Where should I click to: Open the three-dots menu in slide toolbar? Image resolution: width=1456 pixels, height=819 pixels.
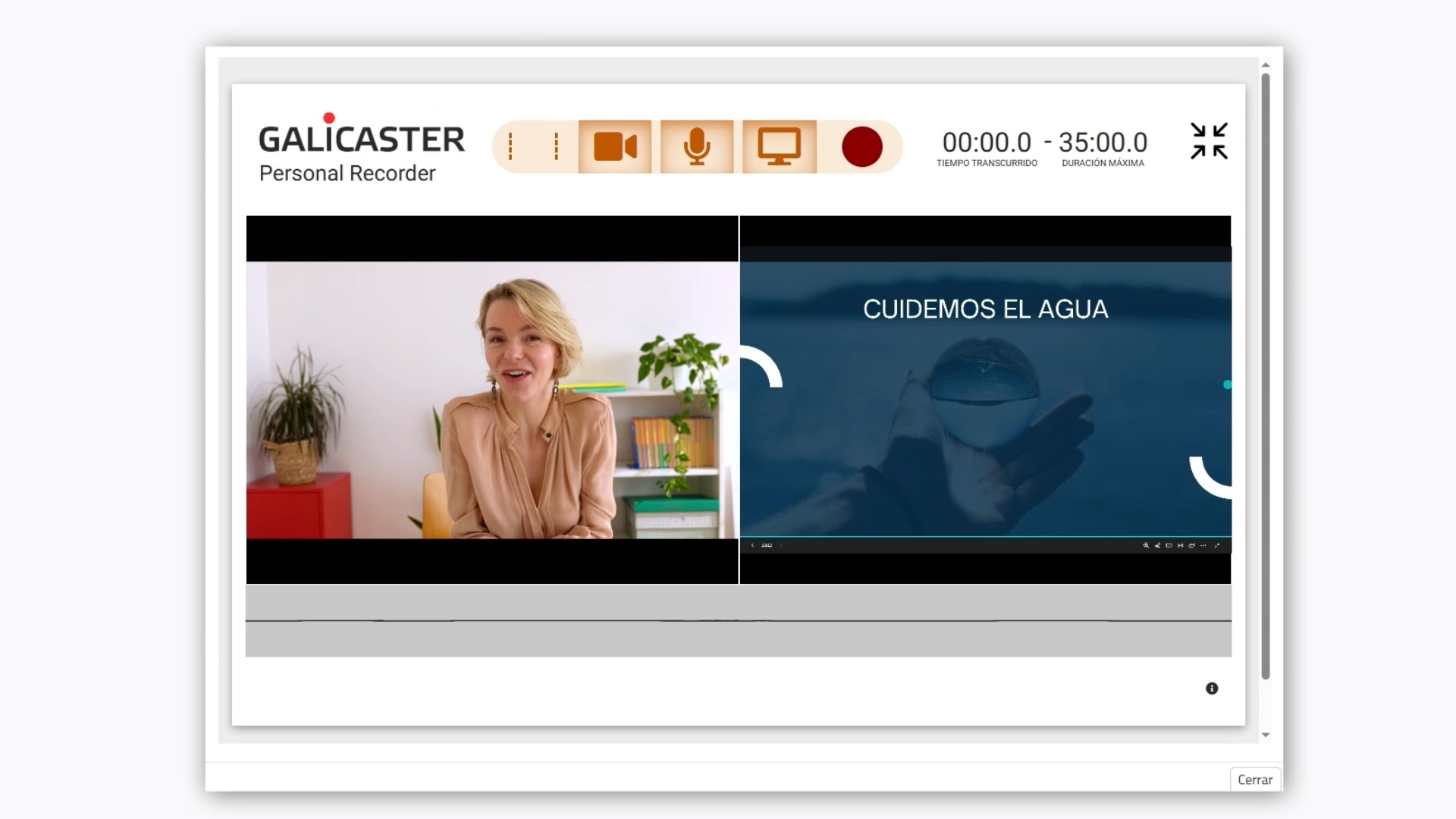tap(1203, 545)
